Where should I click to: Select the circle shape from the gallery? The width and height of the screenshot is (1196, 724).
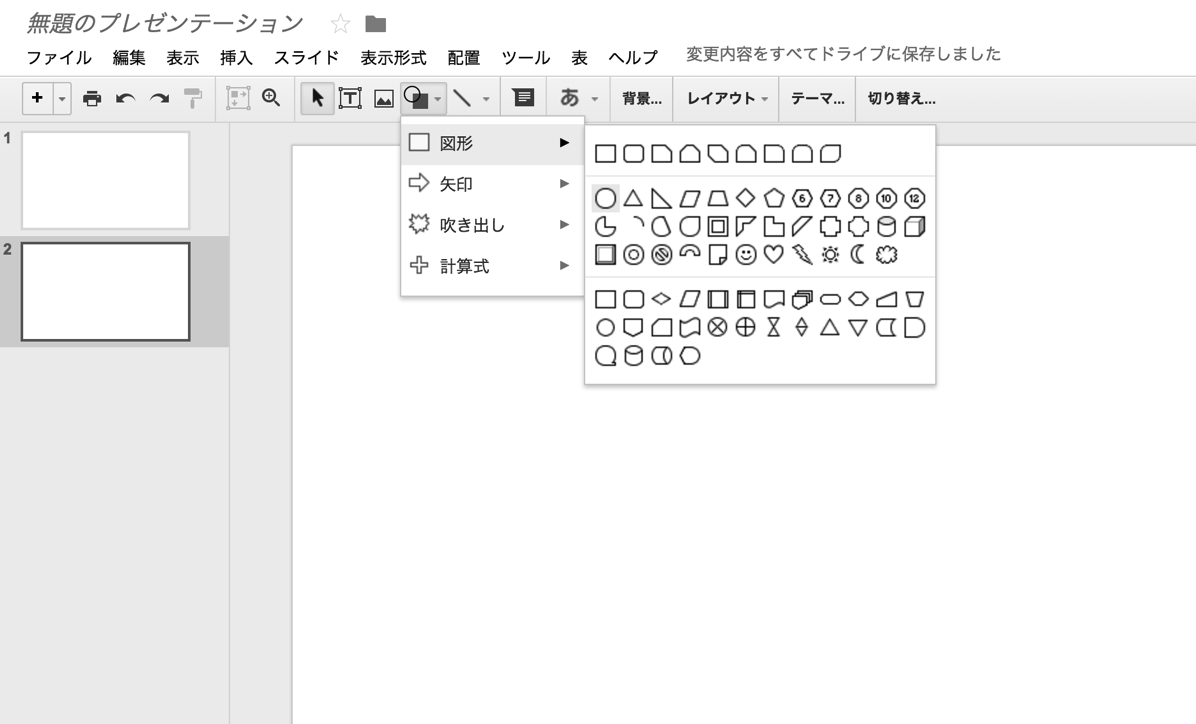pyautogui.click(x=605, y=197)
